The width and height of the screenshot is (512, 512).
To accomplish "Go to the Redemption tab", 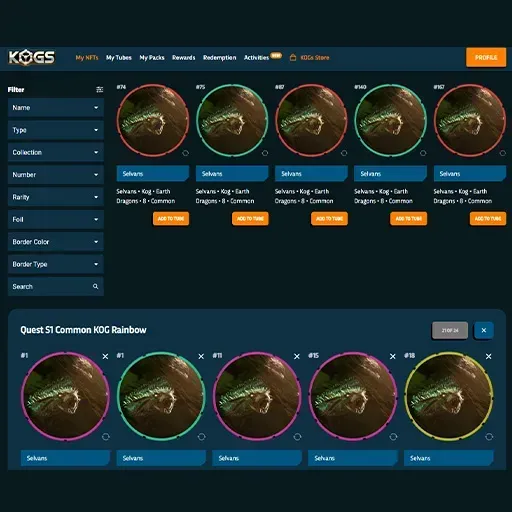I will pyautogui.click(x=220, y=58).
